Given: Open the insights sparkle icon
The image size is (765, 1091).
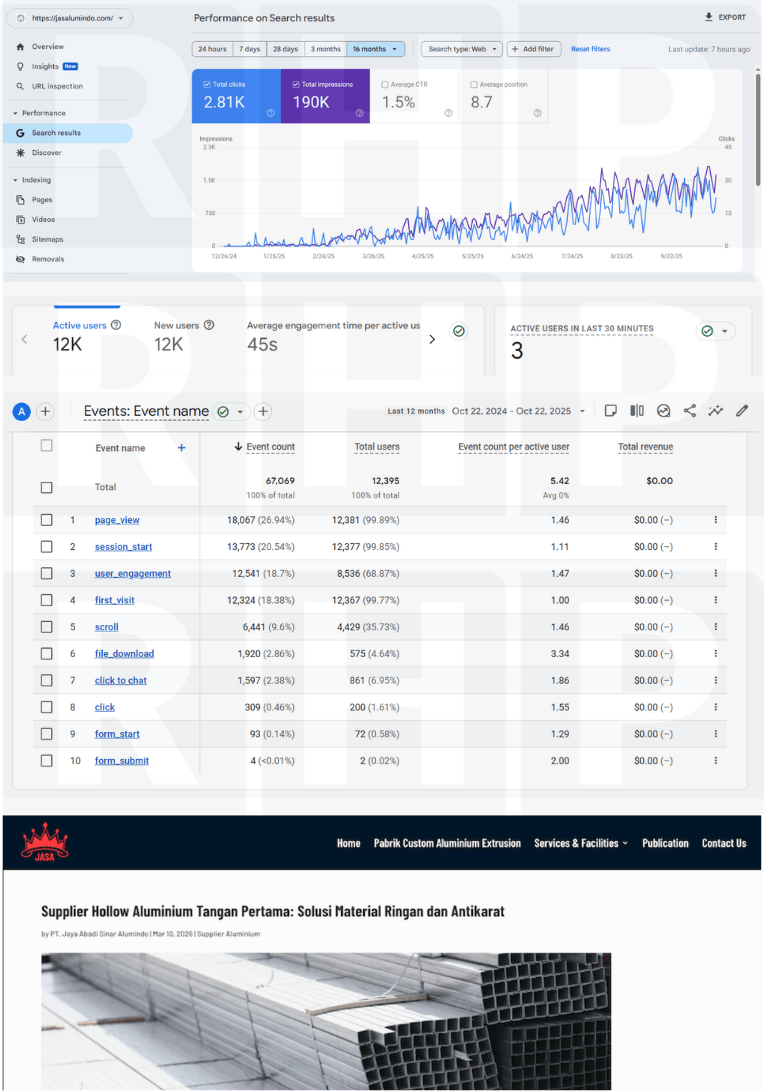Looking at the screenshot, I should tap(716, 411).
